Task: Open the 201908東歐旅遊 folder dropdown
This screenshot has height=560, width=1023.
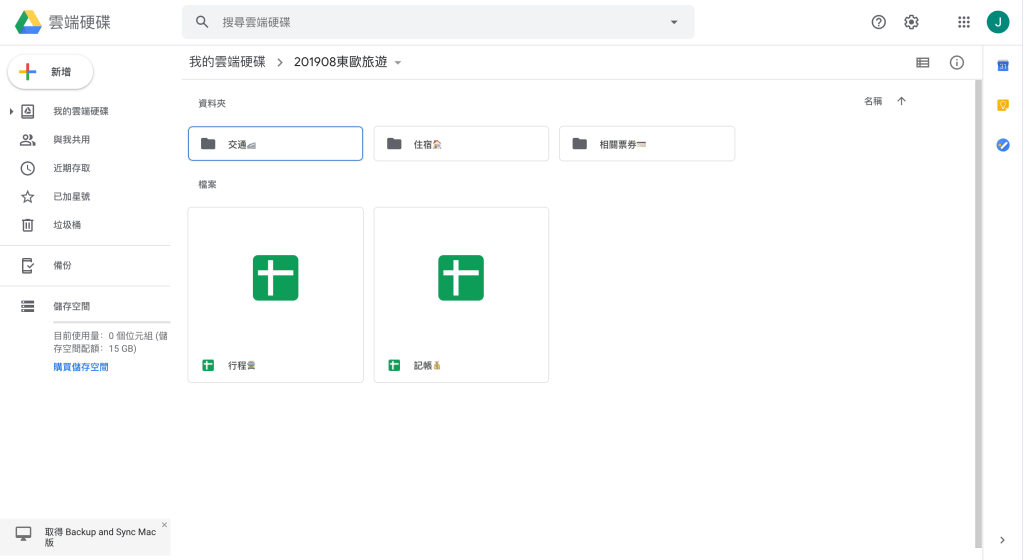Action: [x=398, y=63]
